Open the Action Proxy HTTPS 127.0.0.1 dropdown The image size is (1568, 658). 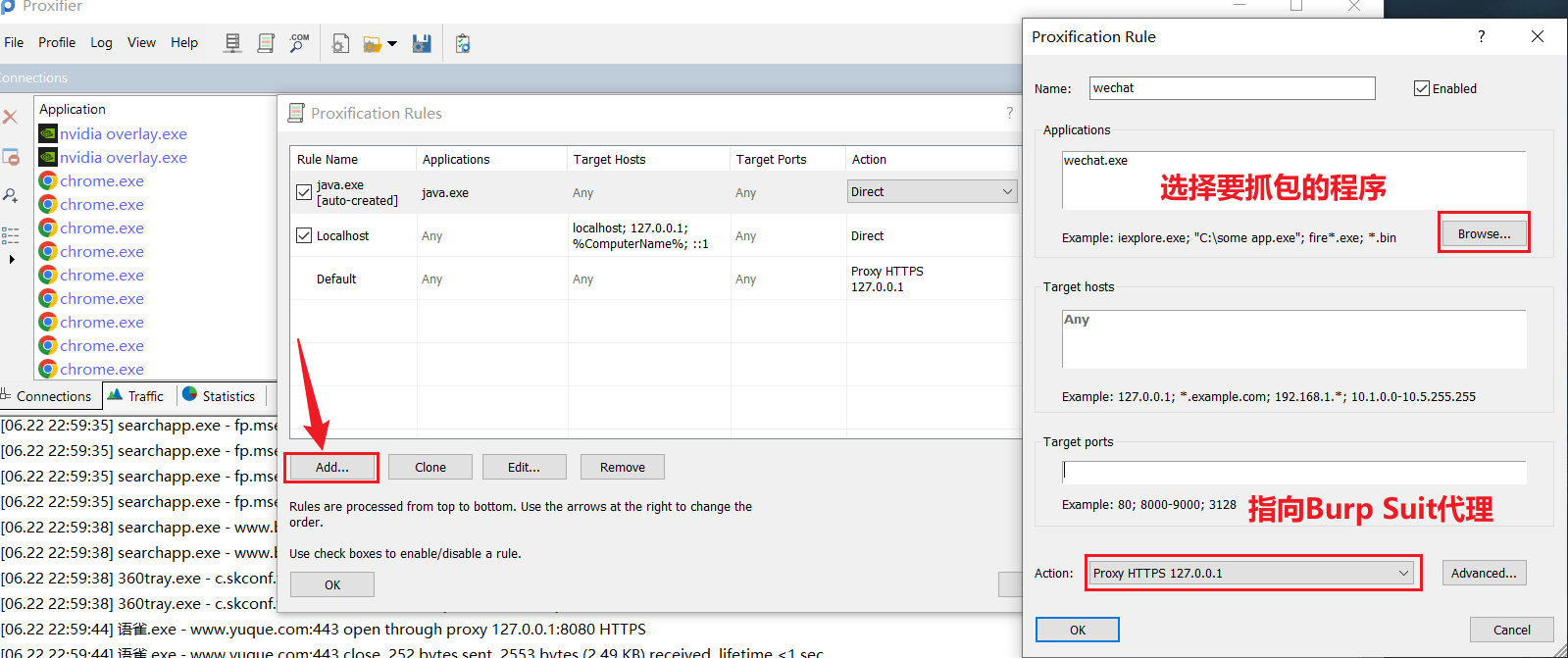click(x=1253, y=573)
